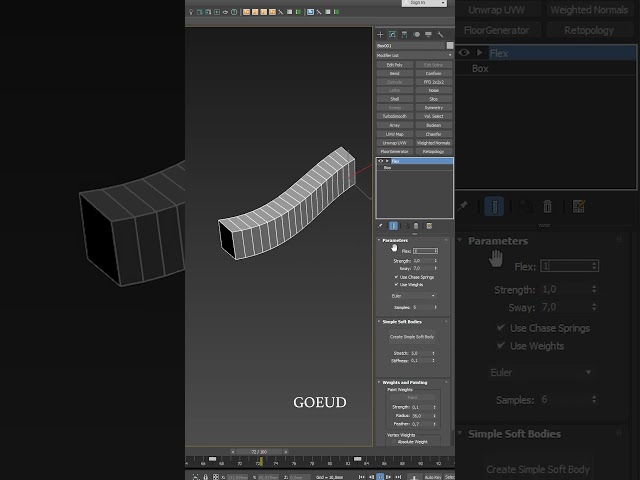Image resolution: width=640 pixels, height=480 pixels.
Task: Click the time slider left arrow
Action: pyautogui.click(x=233, y=452)
